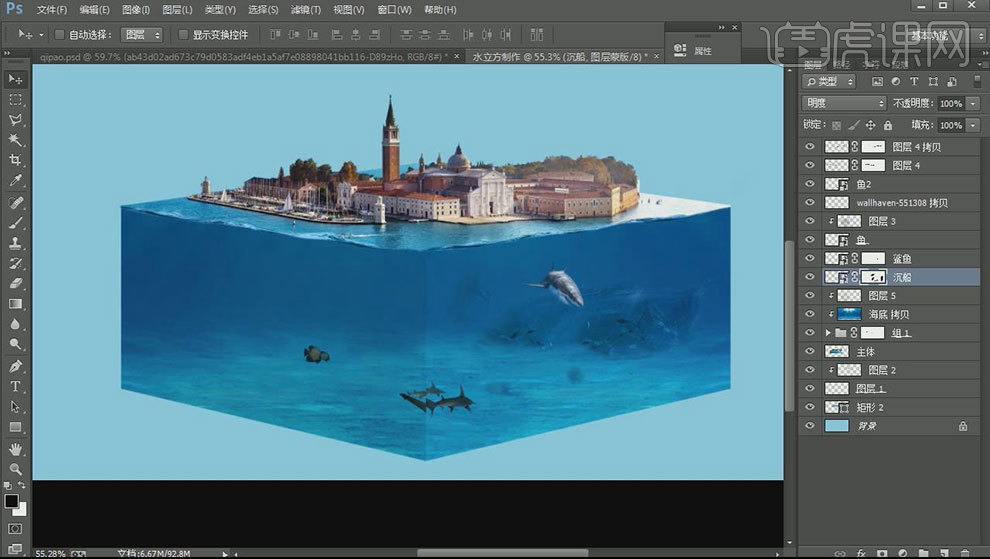Open the blend mode dropdown in Layers panel
The image size is (990, 559).
(x=845, y=103)
